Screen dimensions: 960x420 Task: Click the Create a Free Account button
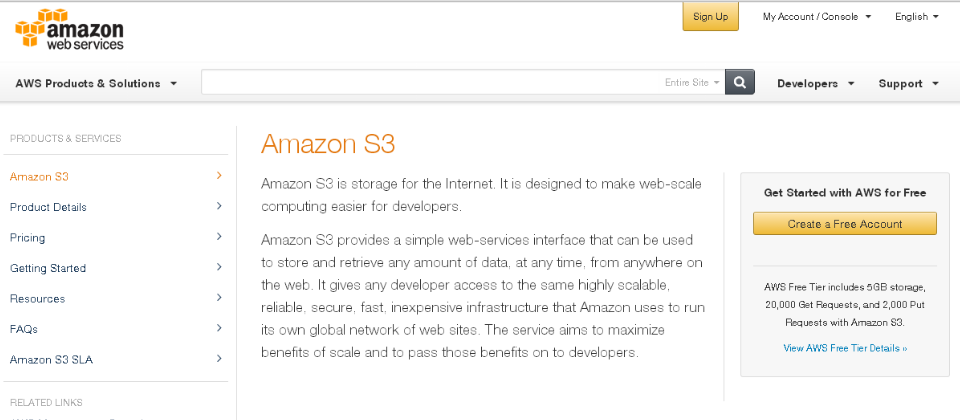[x=845, y=224]
